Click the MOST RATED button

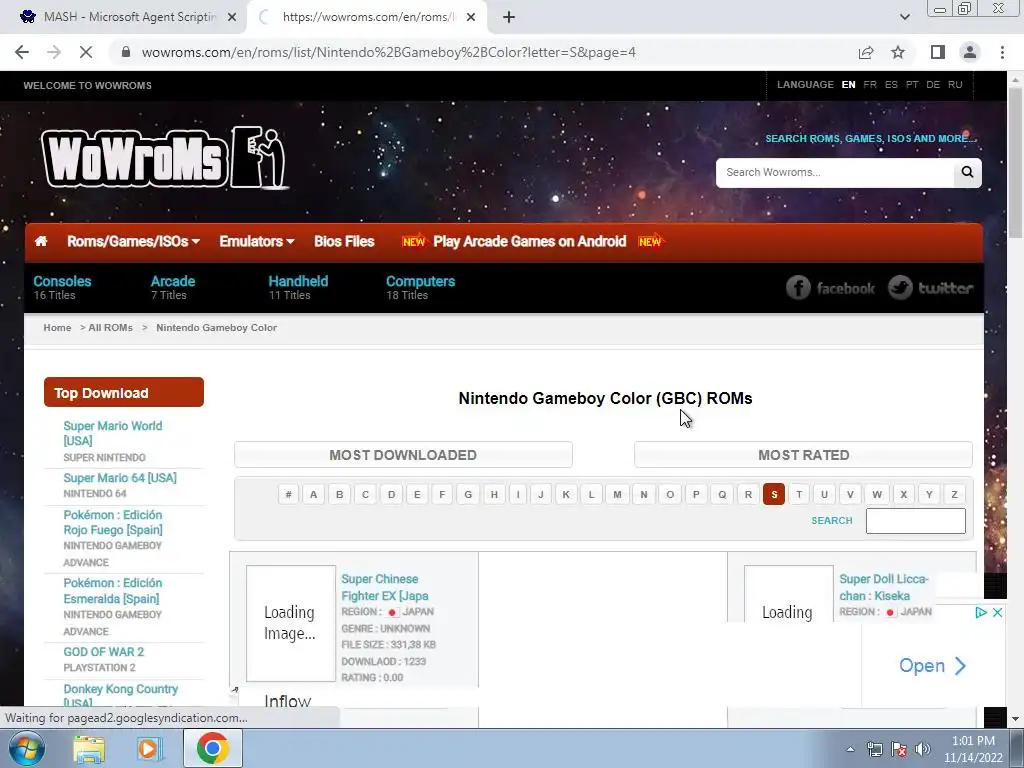[x=803, y=455]
